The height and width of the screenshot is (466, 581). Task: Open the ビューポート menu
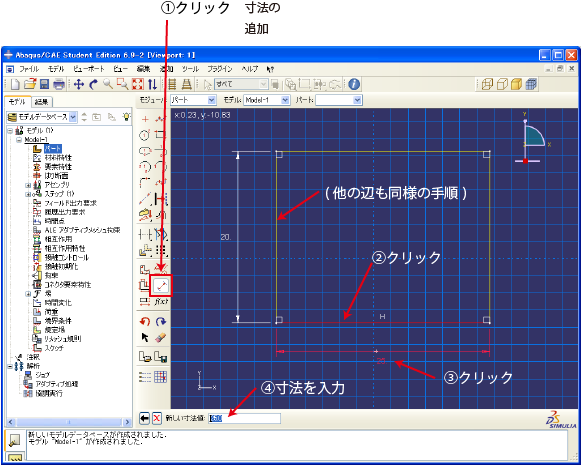[89, 69]
